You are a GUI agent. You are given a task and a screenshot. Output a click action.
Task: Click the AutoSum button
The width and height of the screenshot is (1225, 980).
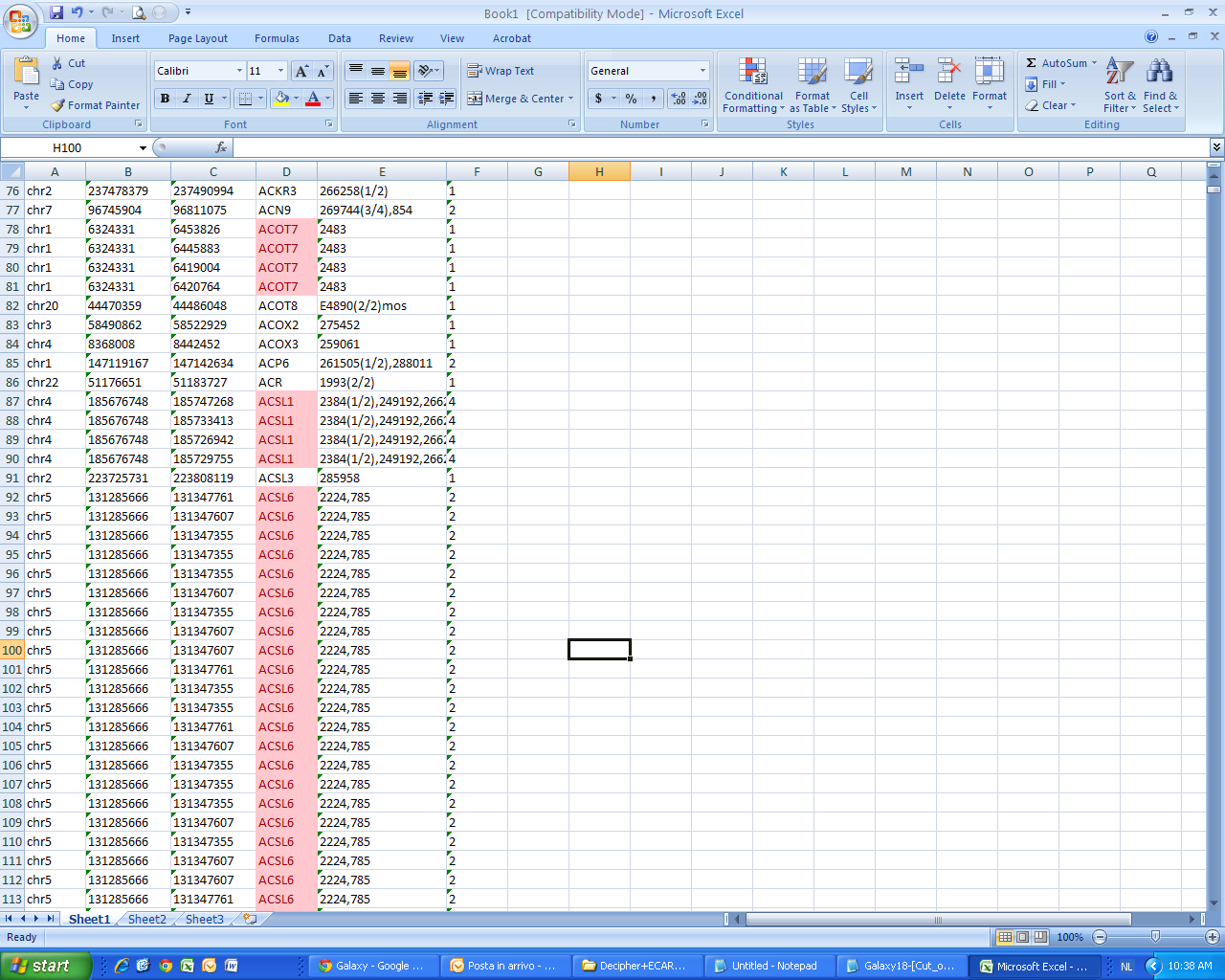[1060, 63]
